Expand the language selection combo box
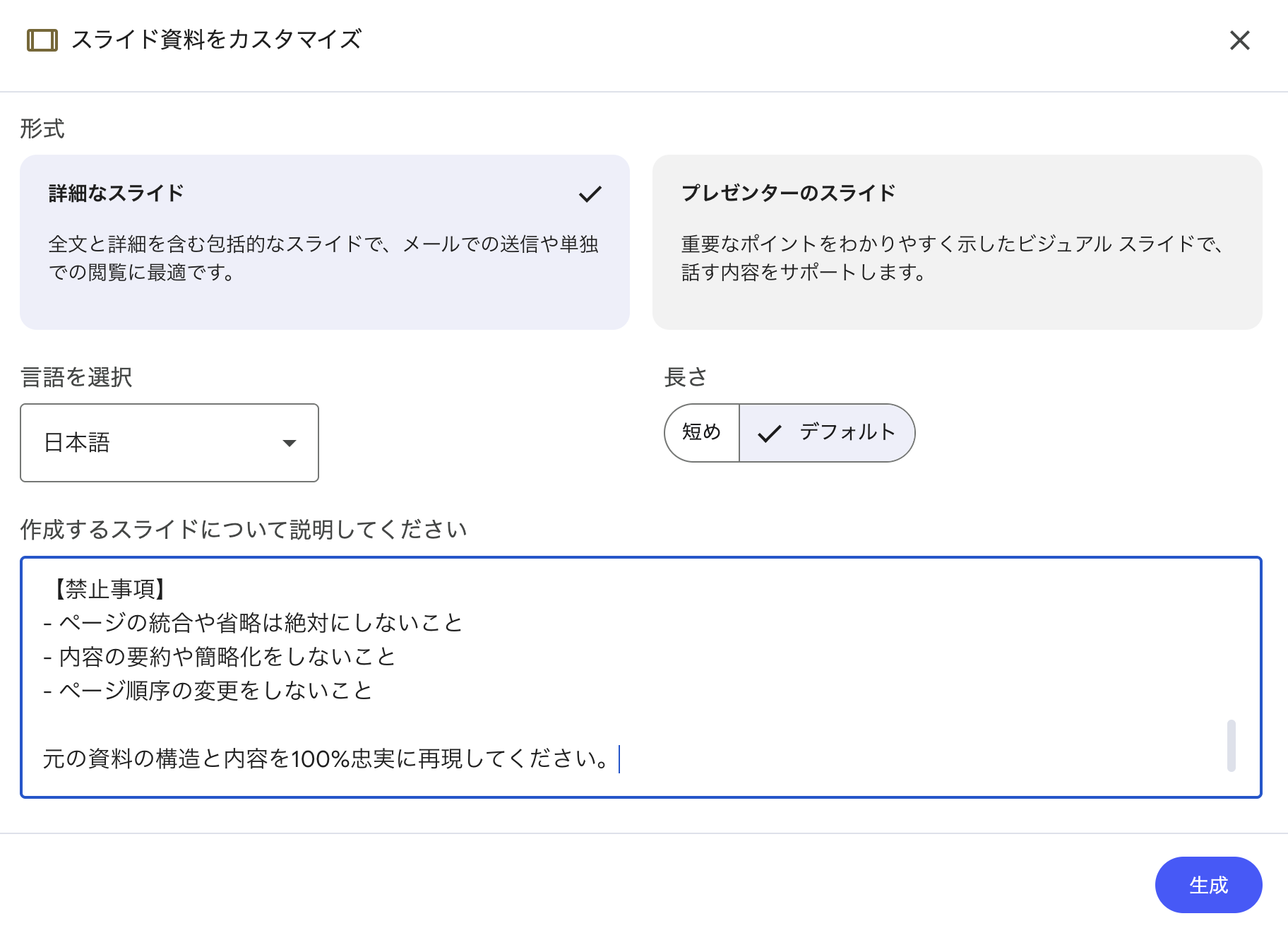This screenshot has width=1288, height=928. pyautogui.click(x=169, y=443)
